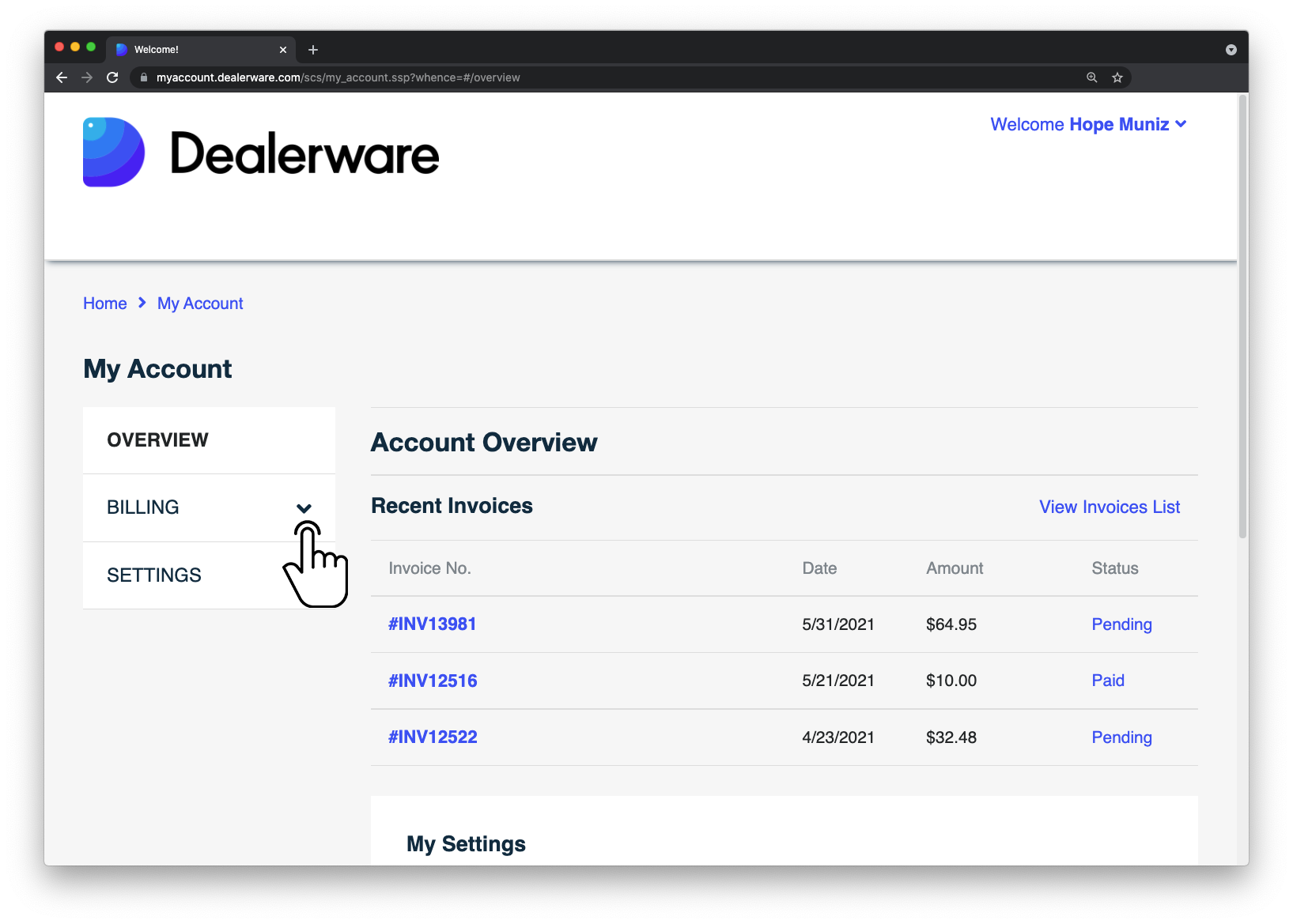Viewport: 1293px width, 924px height.
Task: Open the View Invoices List link
Action: pyautogui.click(x=1110, y=507)
